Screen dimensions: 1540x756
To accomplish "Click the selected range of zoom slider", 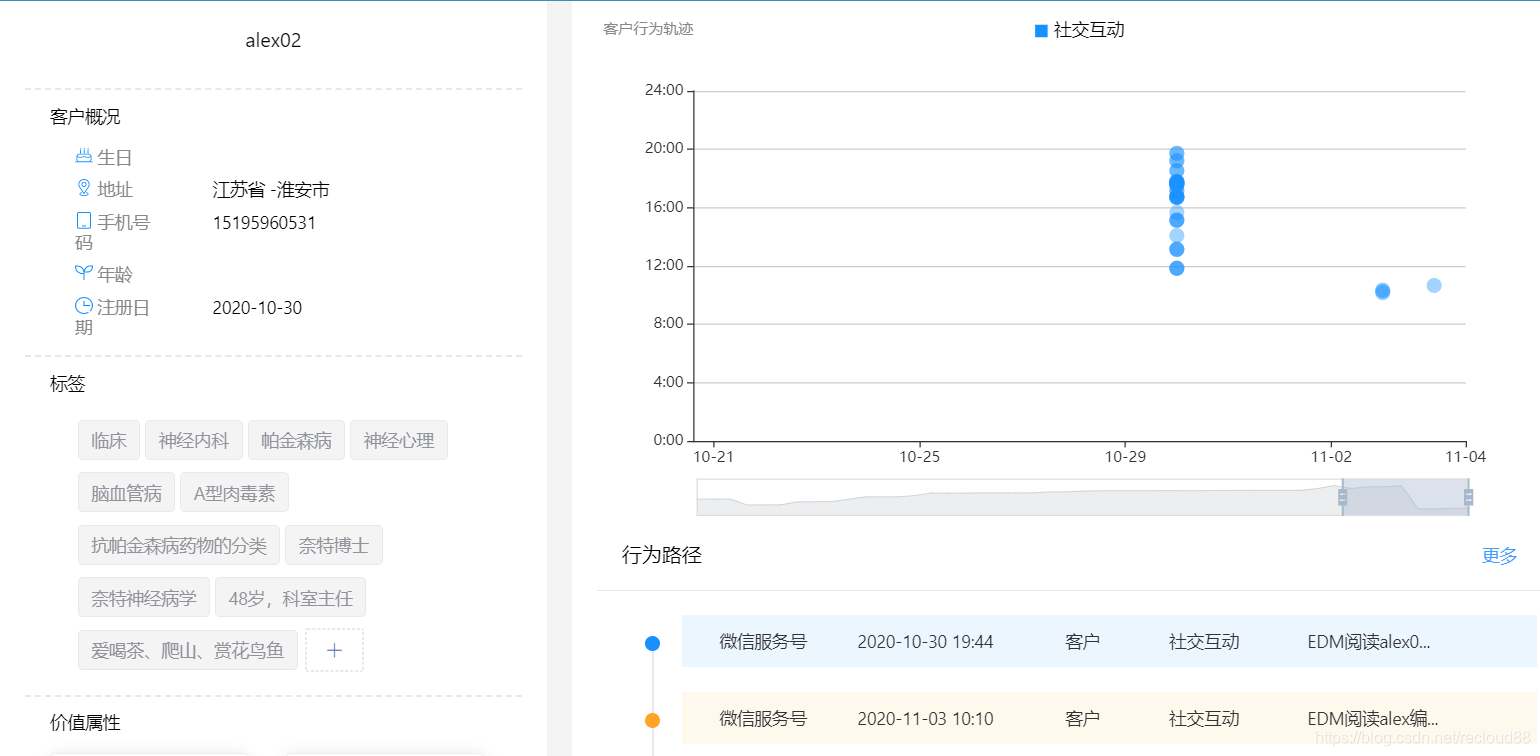I will click(x=1405, y=497).
